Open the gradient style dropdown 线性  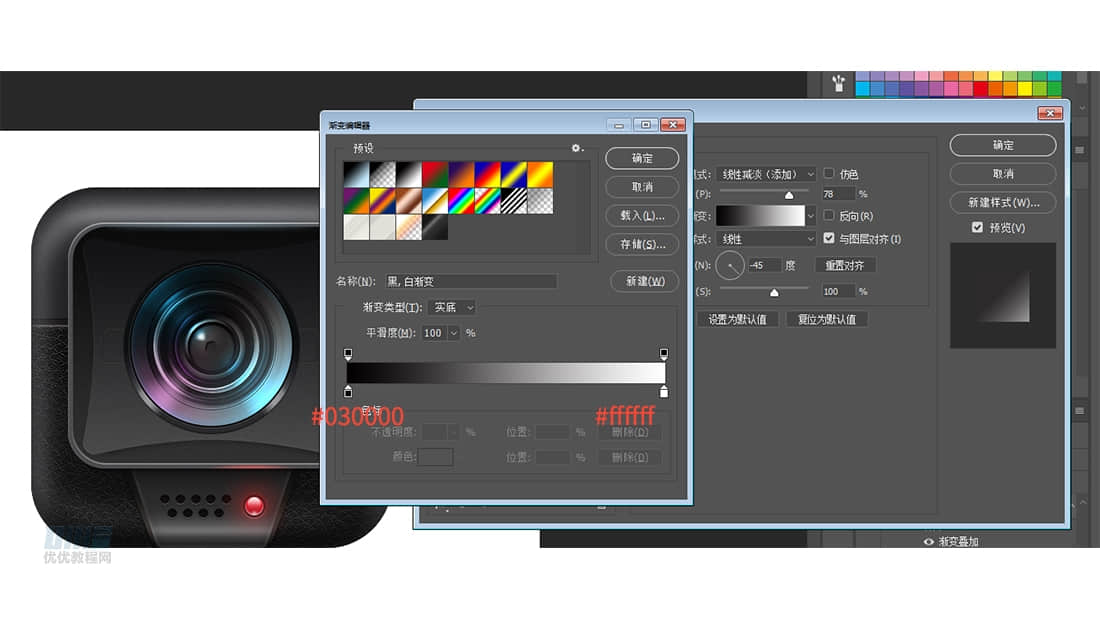(x=766, y=239)
